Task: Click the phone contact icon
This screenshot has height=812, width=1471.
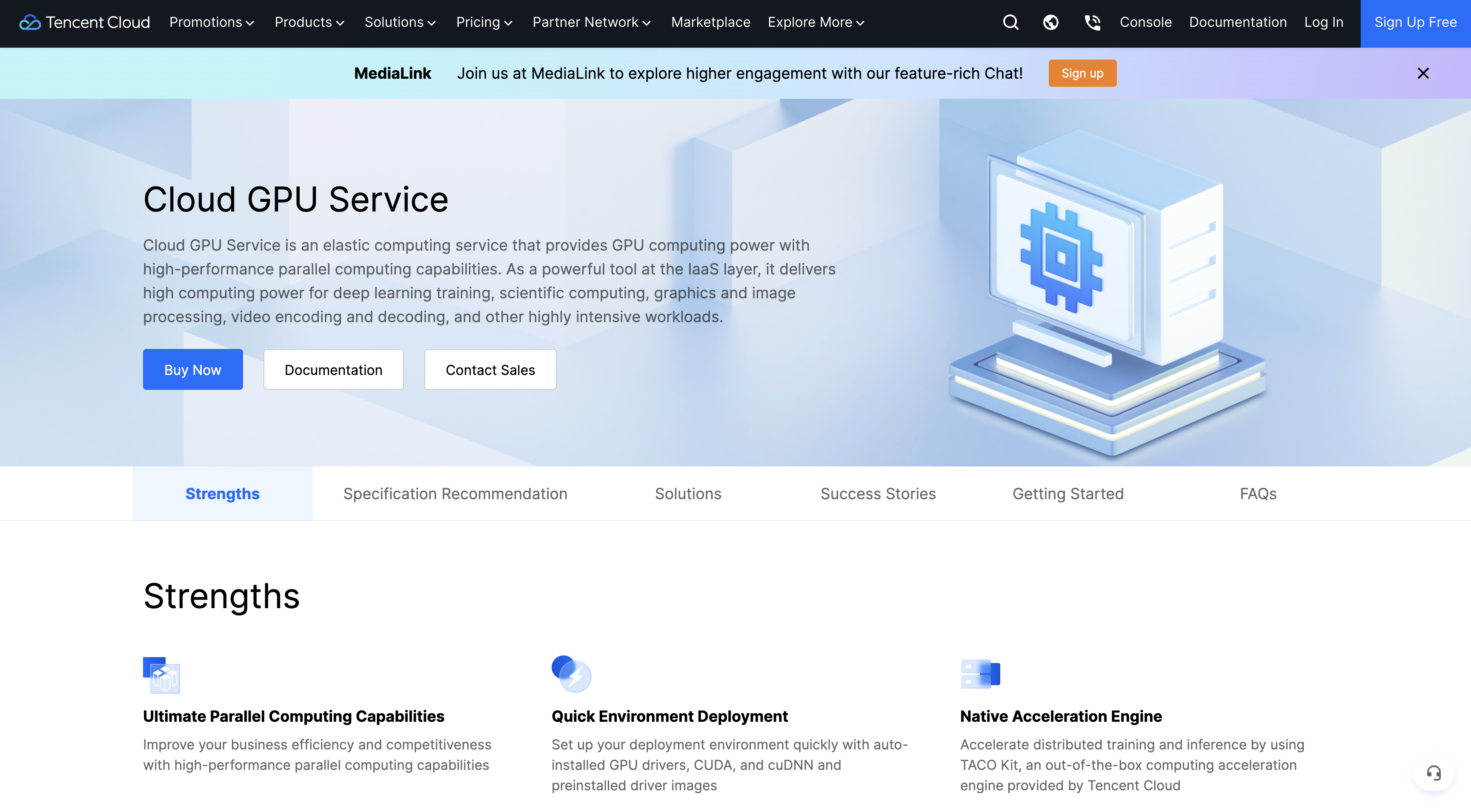Action: (x=1092, y=22)
